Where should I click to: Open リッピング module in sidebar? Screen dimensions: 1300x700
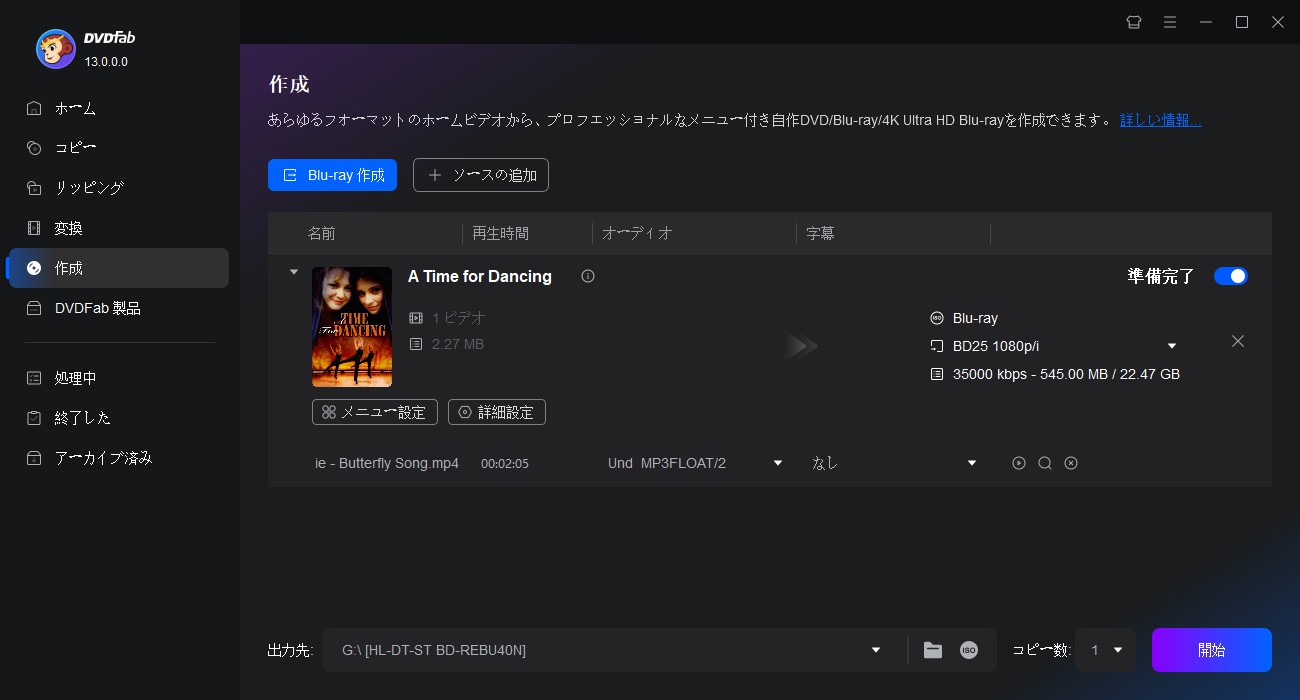point(118,188)
